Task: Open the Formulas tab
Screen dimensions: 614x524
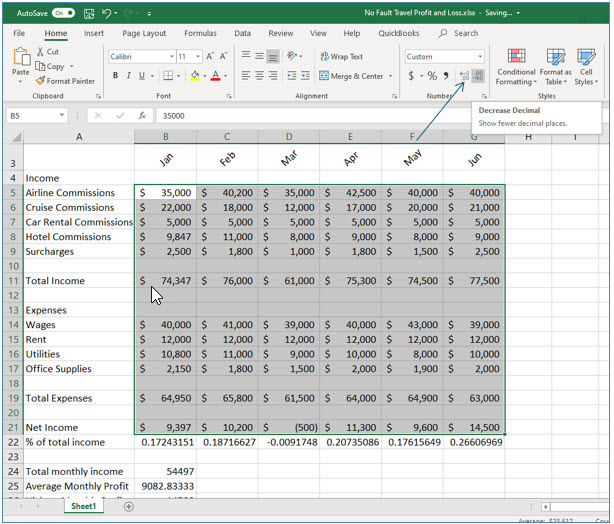Action: click(200, 34)
